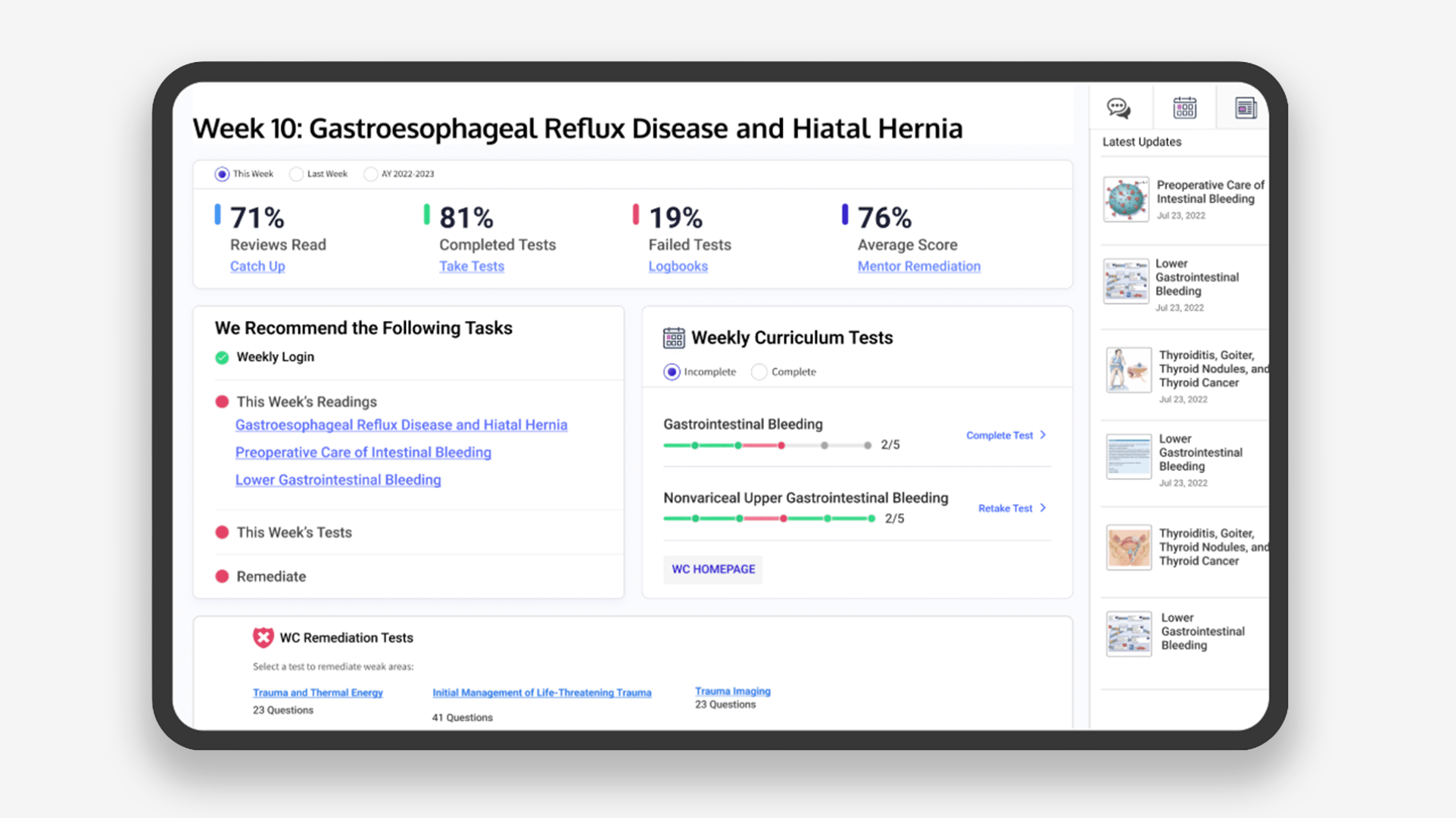The height and width of the screenshot is (818, 1456).
Task: Click red dot beside This Week's Tests
Action: pos(222,532)
